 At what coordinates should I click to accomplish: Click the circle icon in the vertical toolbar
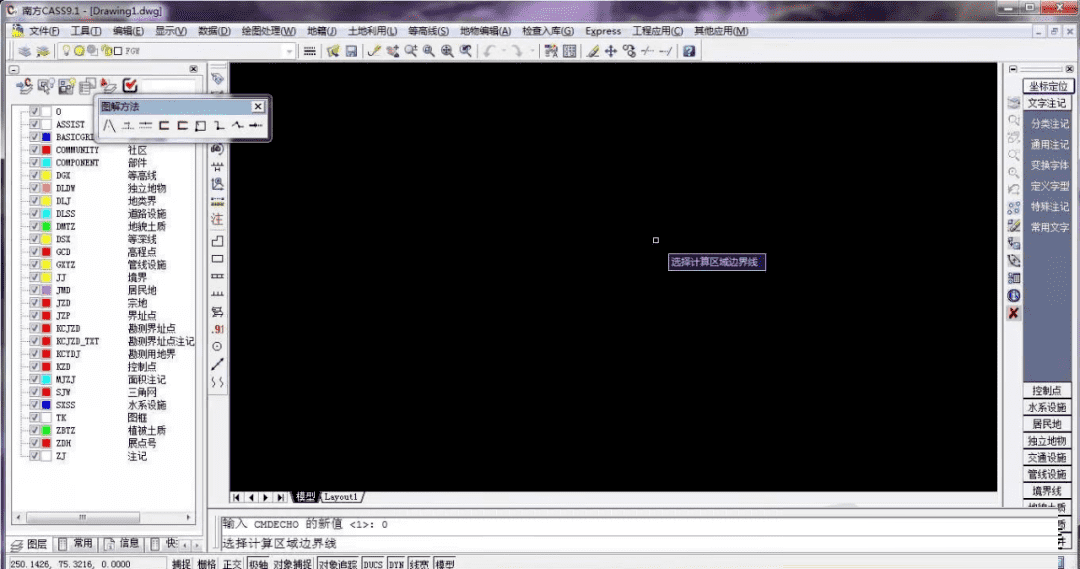click(217, 346)
